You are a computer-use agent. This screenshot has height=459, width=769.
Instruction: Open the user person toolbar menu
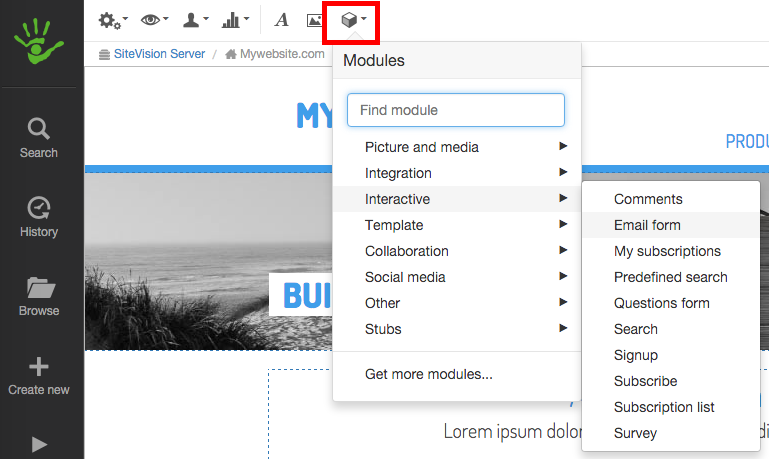pyautogui.click(x=195, y=20)
